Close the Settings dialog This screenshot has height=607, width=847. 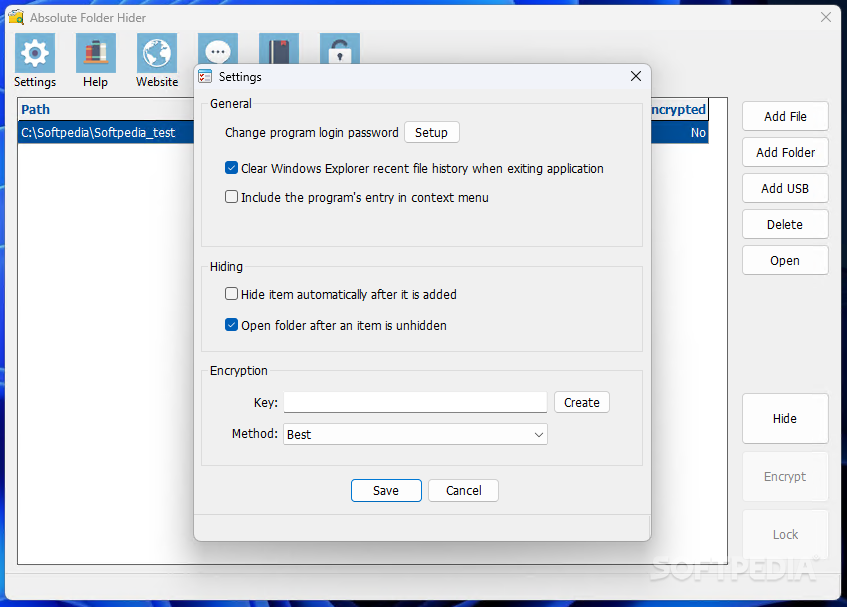[x=636, y=76]
